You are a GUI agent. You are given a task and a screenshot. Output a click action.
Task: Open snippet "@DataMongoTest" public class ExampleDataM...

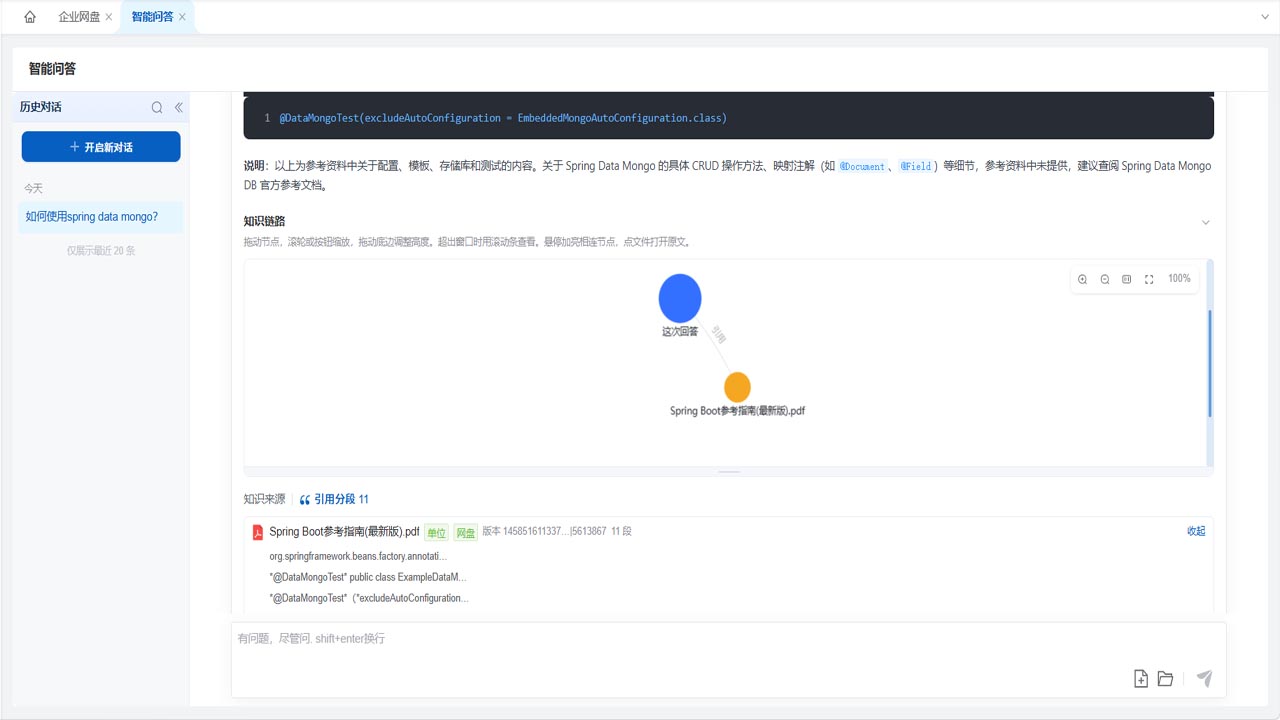[368, 577]
